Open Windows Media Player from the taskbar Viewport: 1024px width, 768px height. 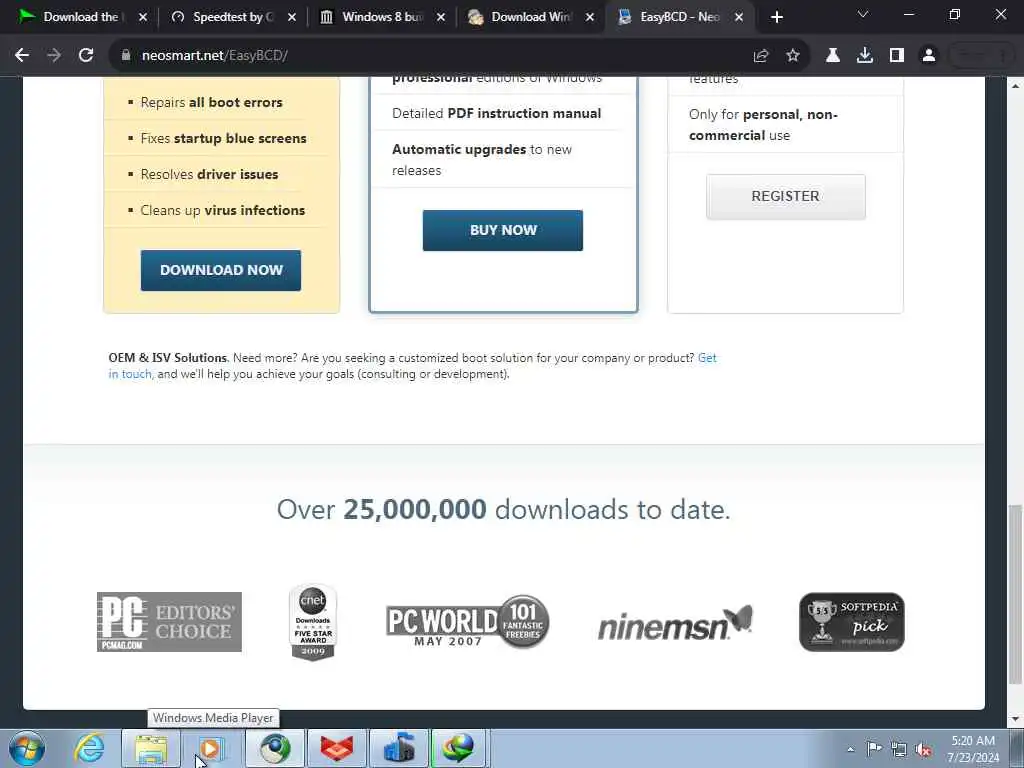pos(211,748)
